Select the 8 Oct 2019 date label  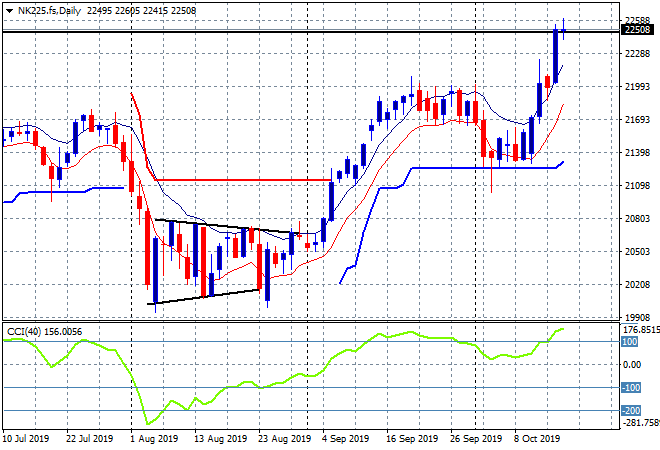(537, 439)
